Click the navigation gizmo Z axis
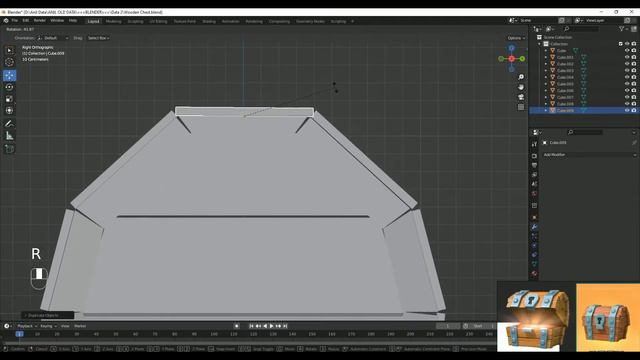Screen dimensions: 640x360 (511, 48)
